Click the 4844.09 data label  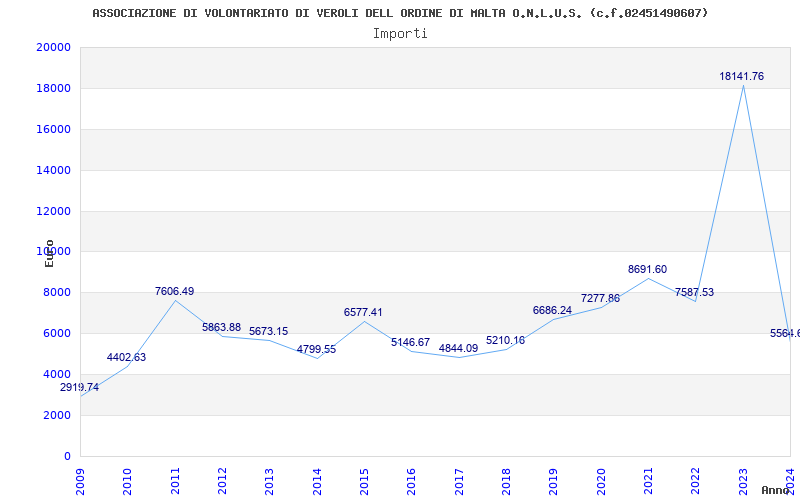point(458,348)
